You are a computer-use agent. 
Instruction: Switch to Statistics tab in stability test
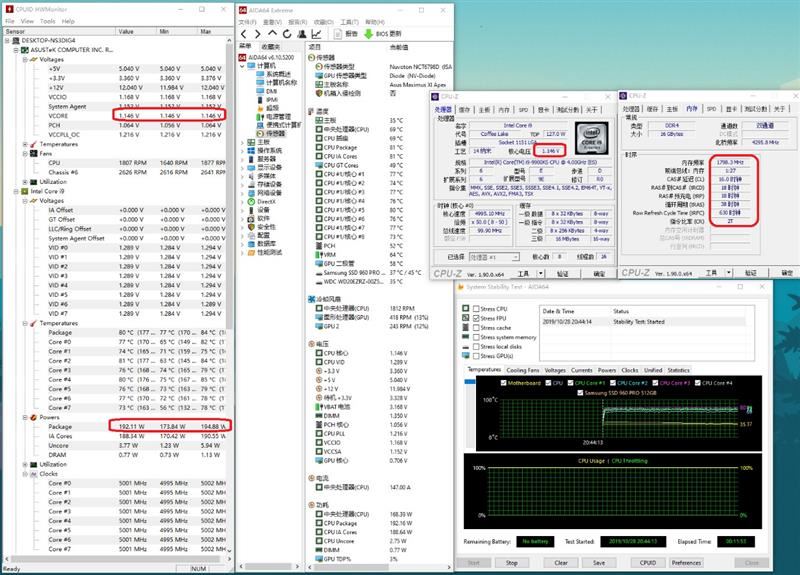coord(678,370)
